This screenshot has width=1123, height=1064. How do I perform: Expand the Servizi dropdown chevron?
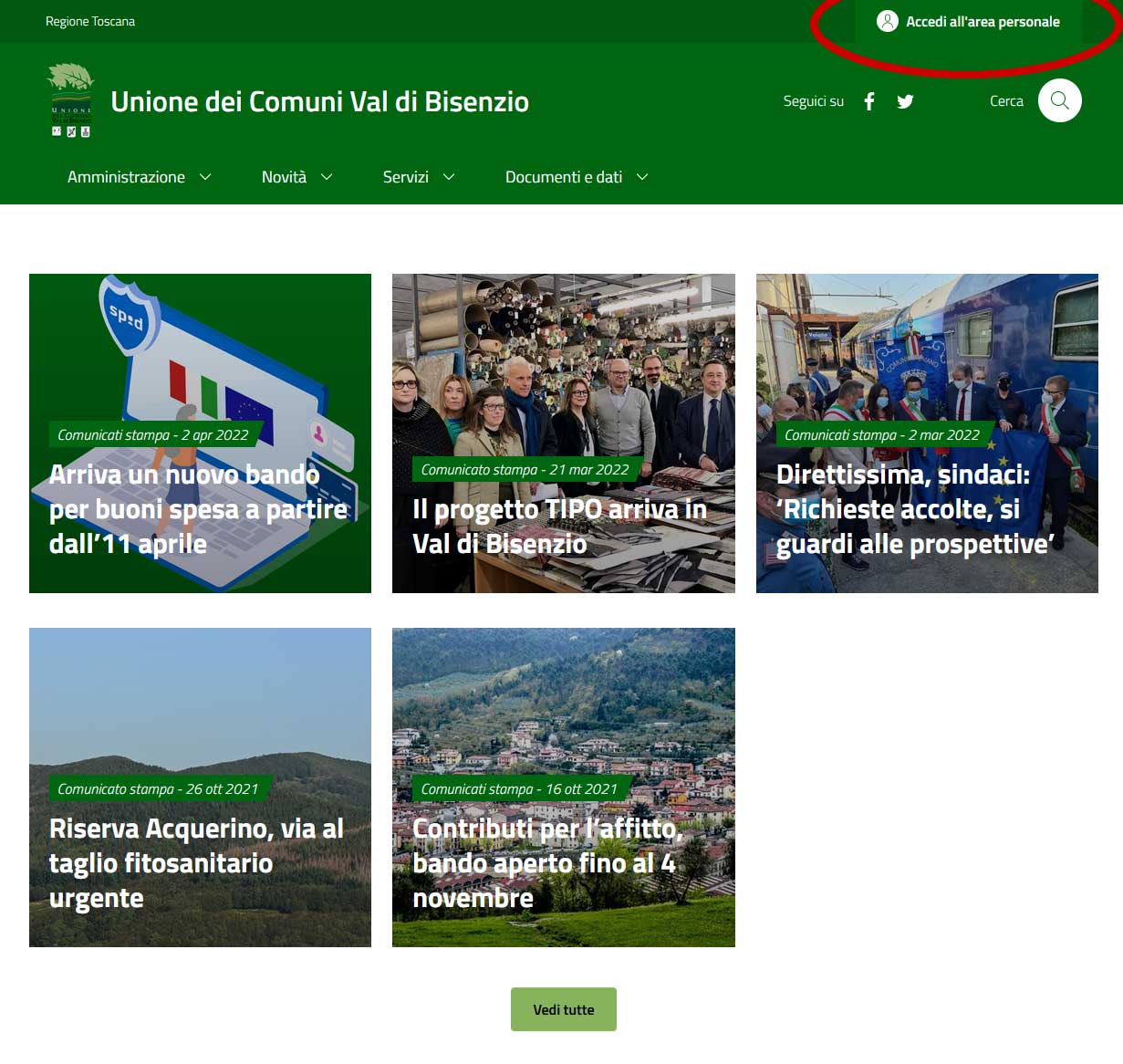tap(449, 177)
